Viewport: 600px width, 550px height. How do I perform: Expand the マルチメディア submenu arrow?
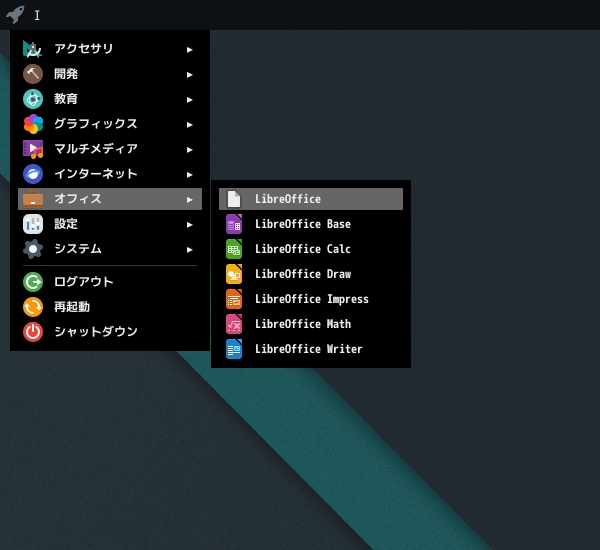189,150
